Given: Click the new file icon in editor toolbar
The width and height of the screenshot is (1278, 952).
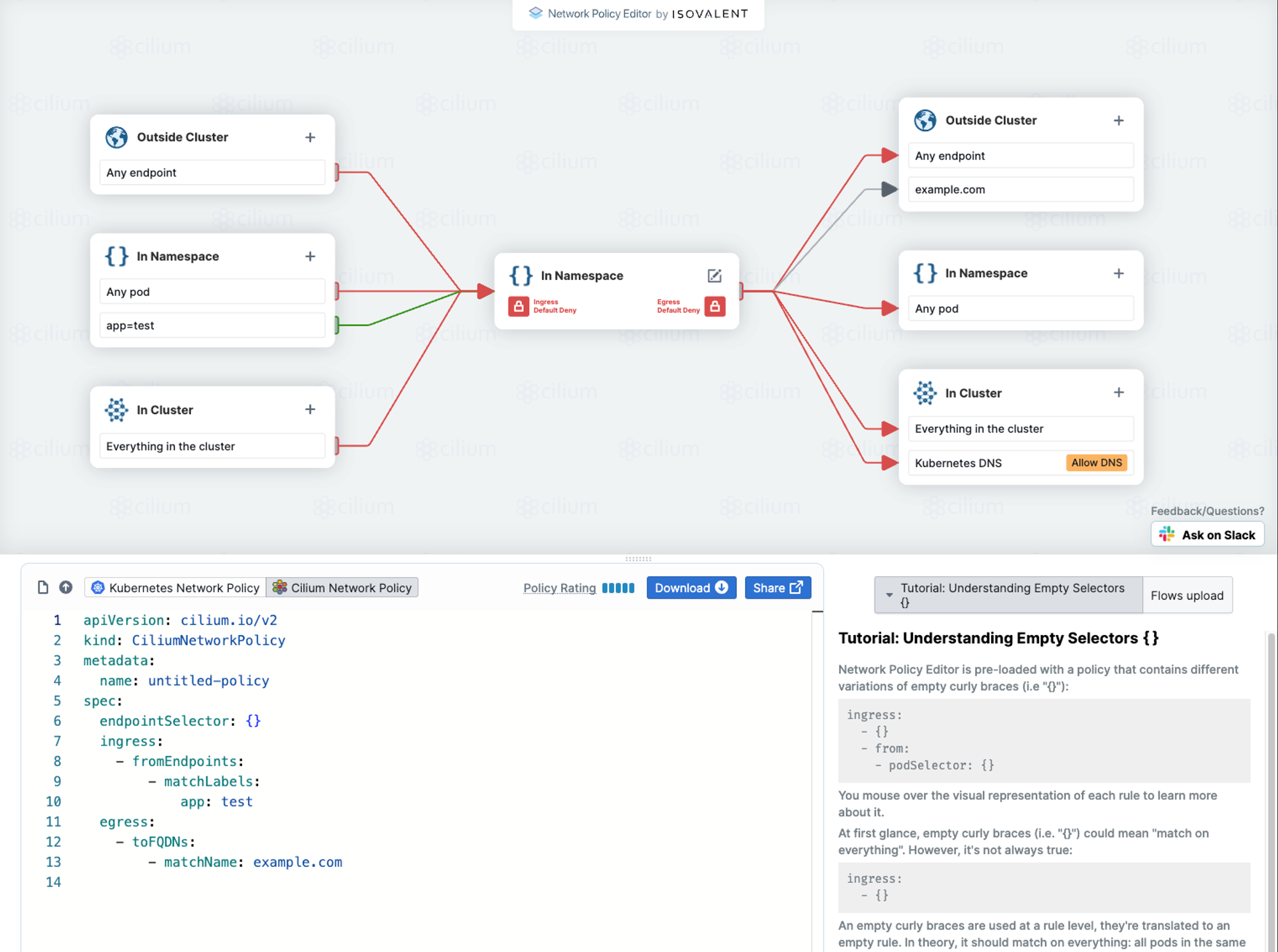Looking at the screenshot, I should (43, 587).
